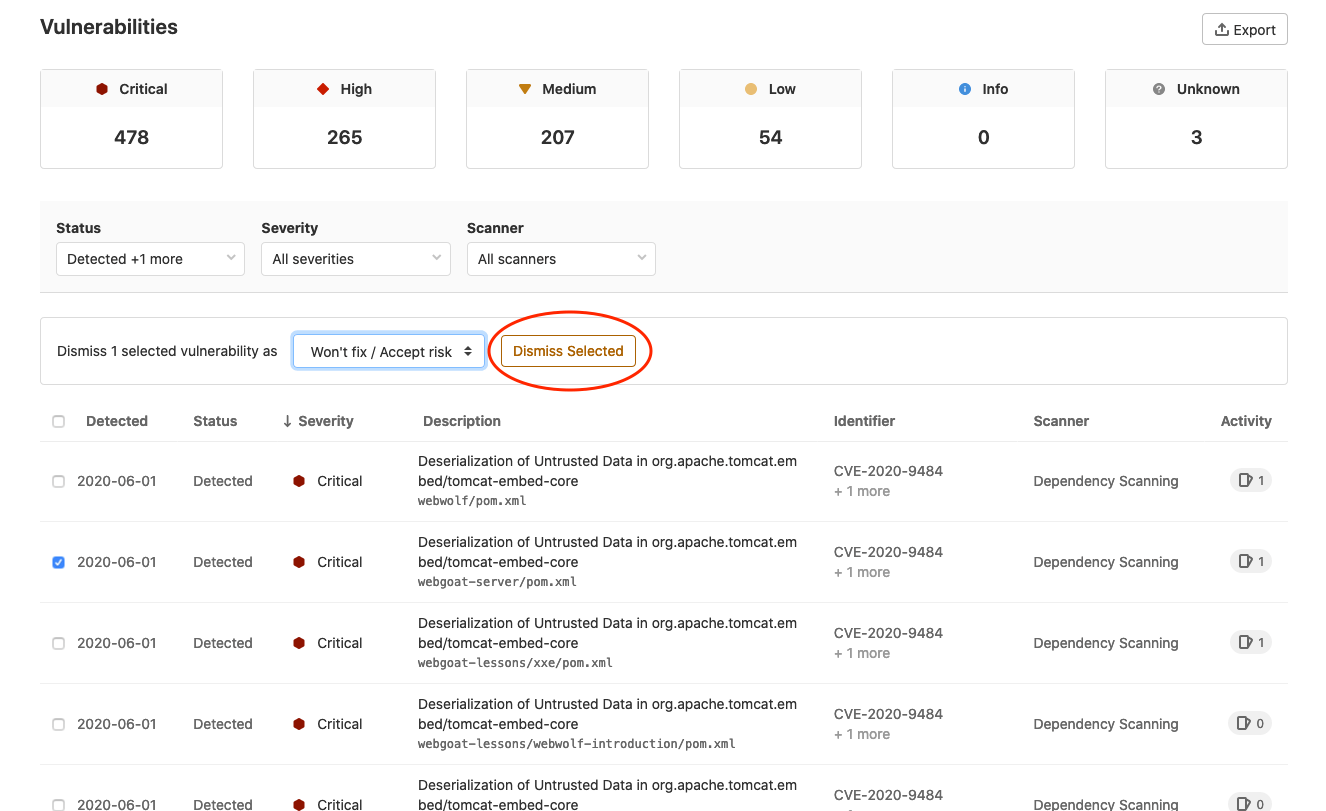Click the Detected column header
The width and height of the screenshot is (1326, 811).
coord(117,421)
